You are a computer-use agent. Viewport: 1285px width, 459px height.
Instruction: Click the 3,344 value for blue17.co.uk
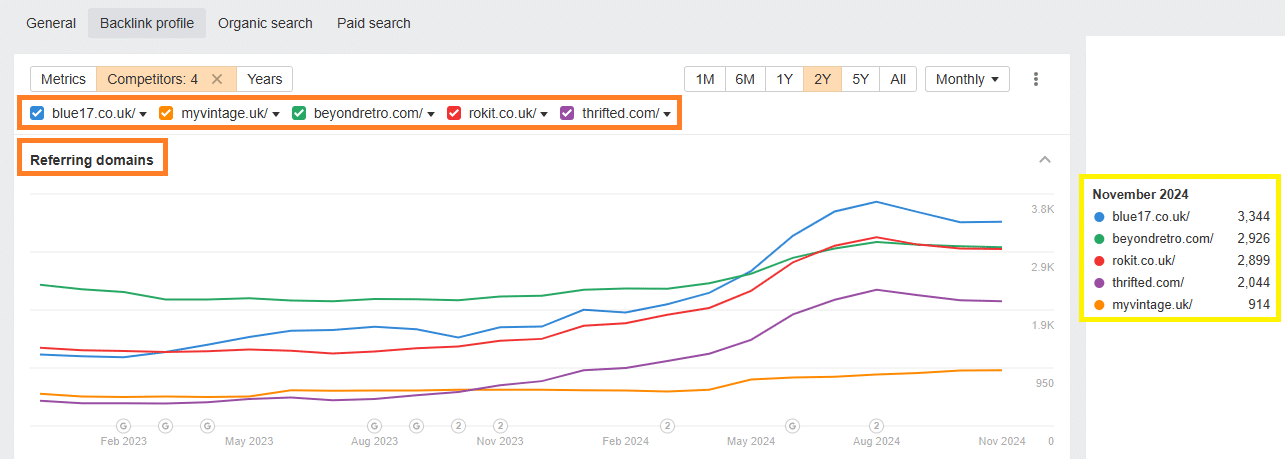(x=1253, y=216)
